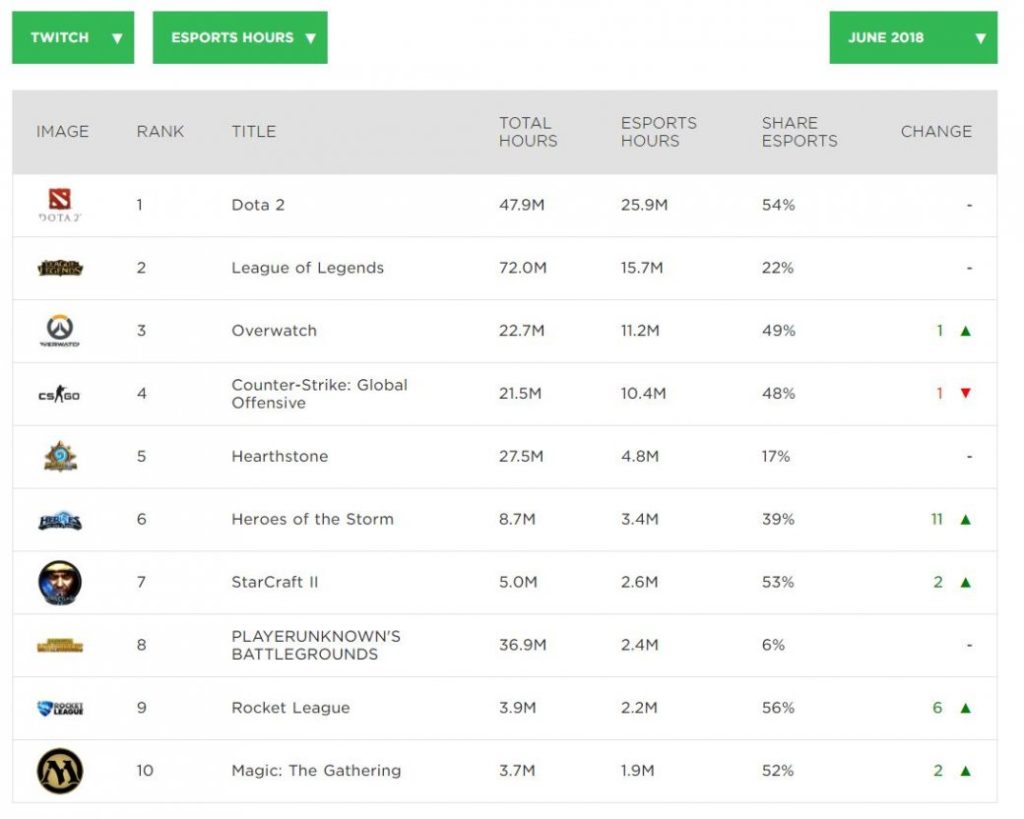
Task: Click the red down arrow for CS:GO
Action: pos(965,393)
